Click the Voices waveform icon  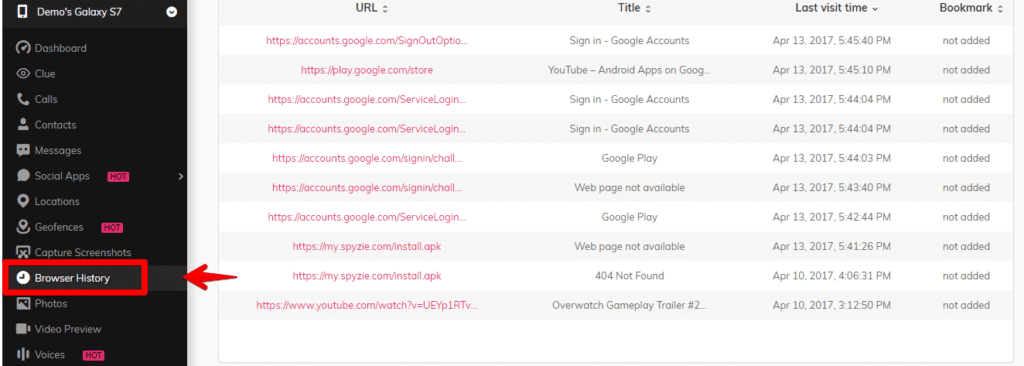tap(24, 354)
